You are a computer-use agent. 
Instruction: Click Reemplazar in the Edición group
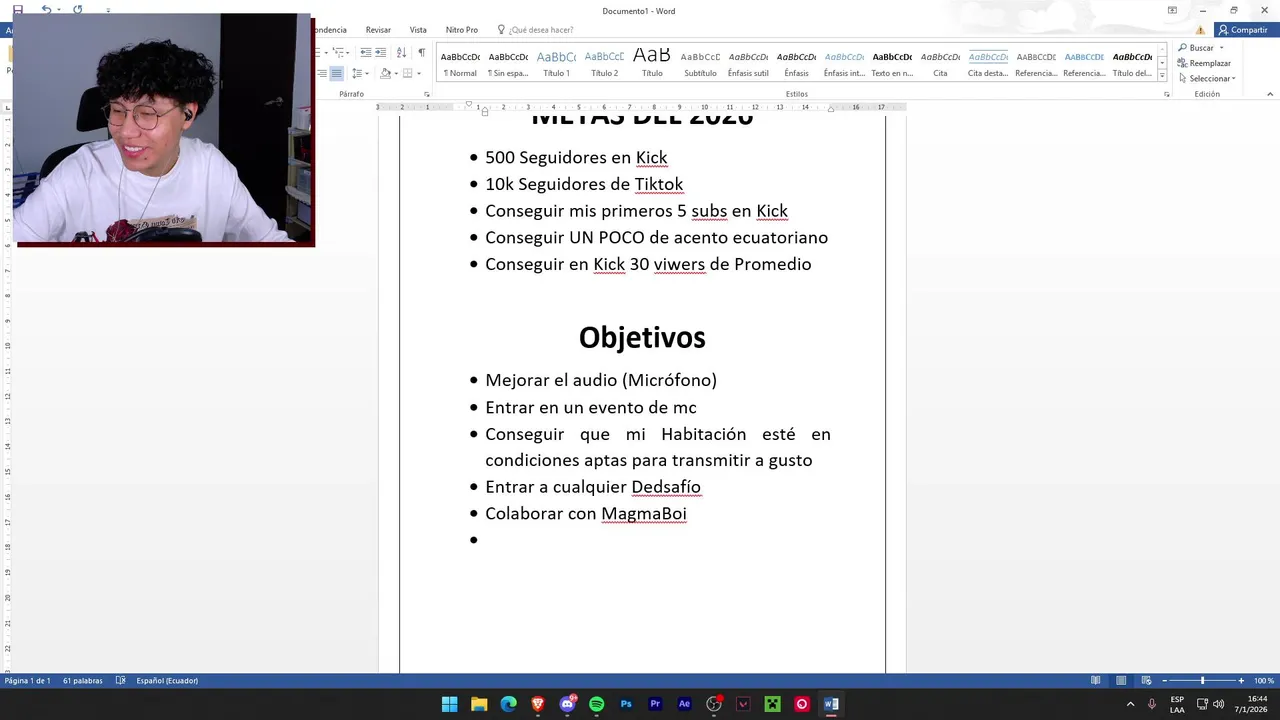tap(1204, 63)
